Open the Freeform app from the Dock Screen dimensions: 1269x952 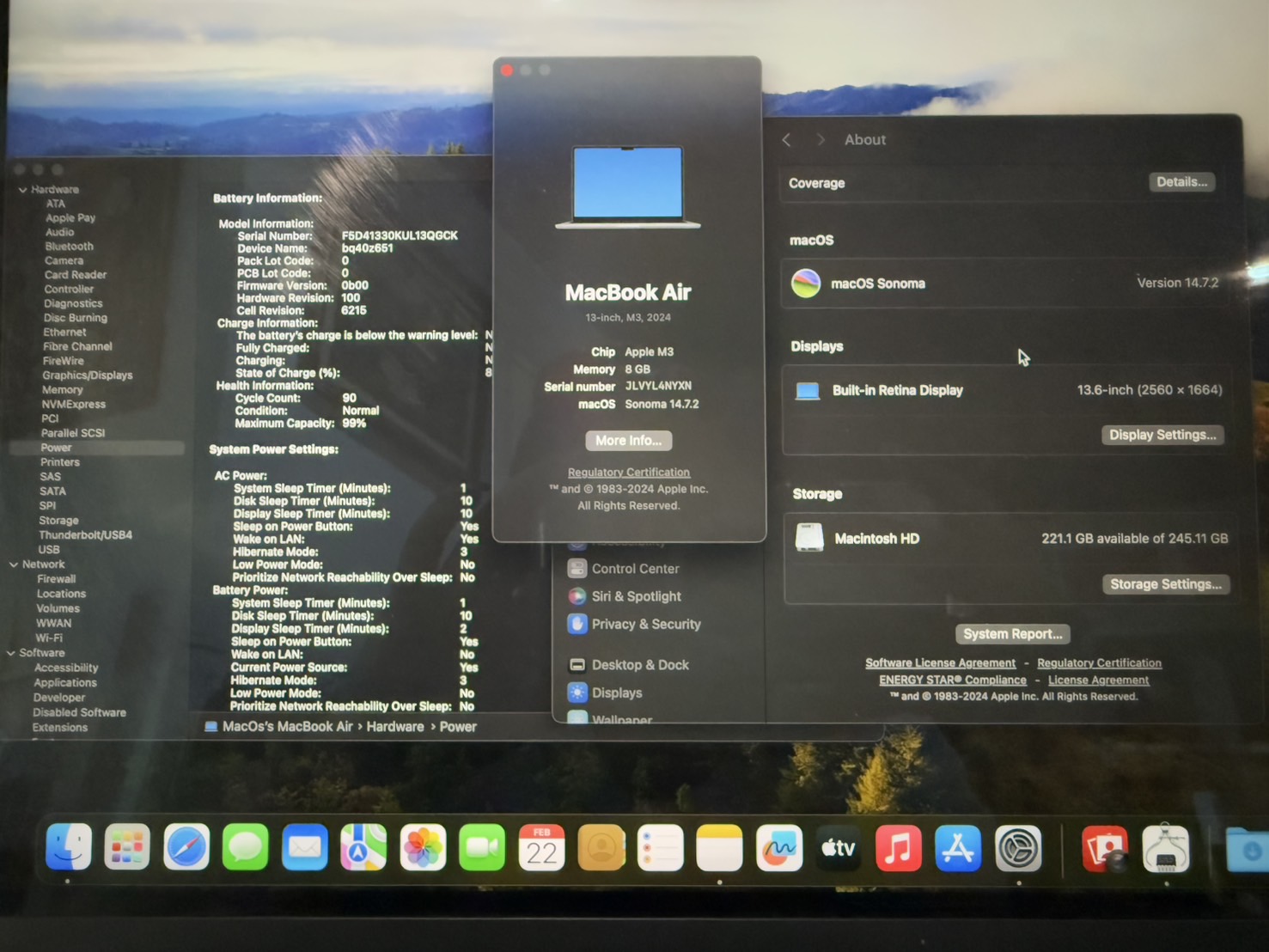[x=778, y=847]
